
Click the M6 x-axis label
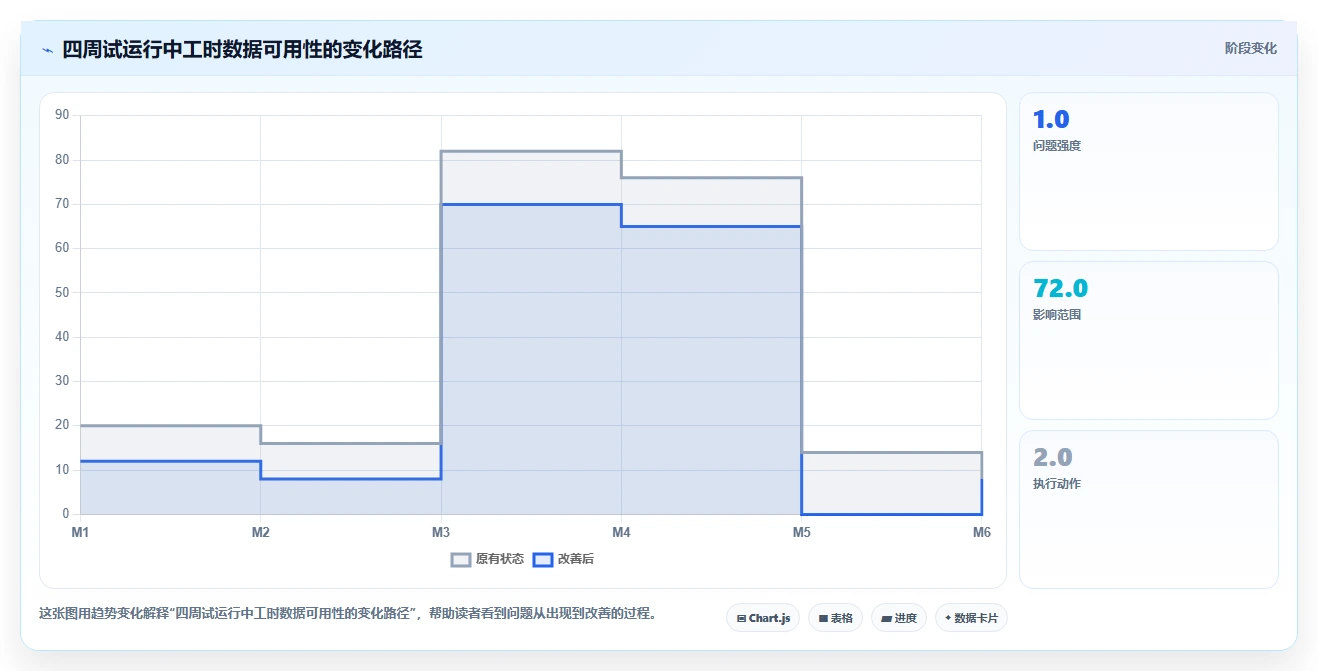click(x=981, y=532)
